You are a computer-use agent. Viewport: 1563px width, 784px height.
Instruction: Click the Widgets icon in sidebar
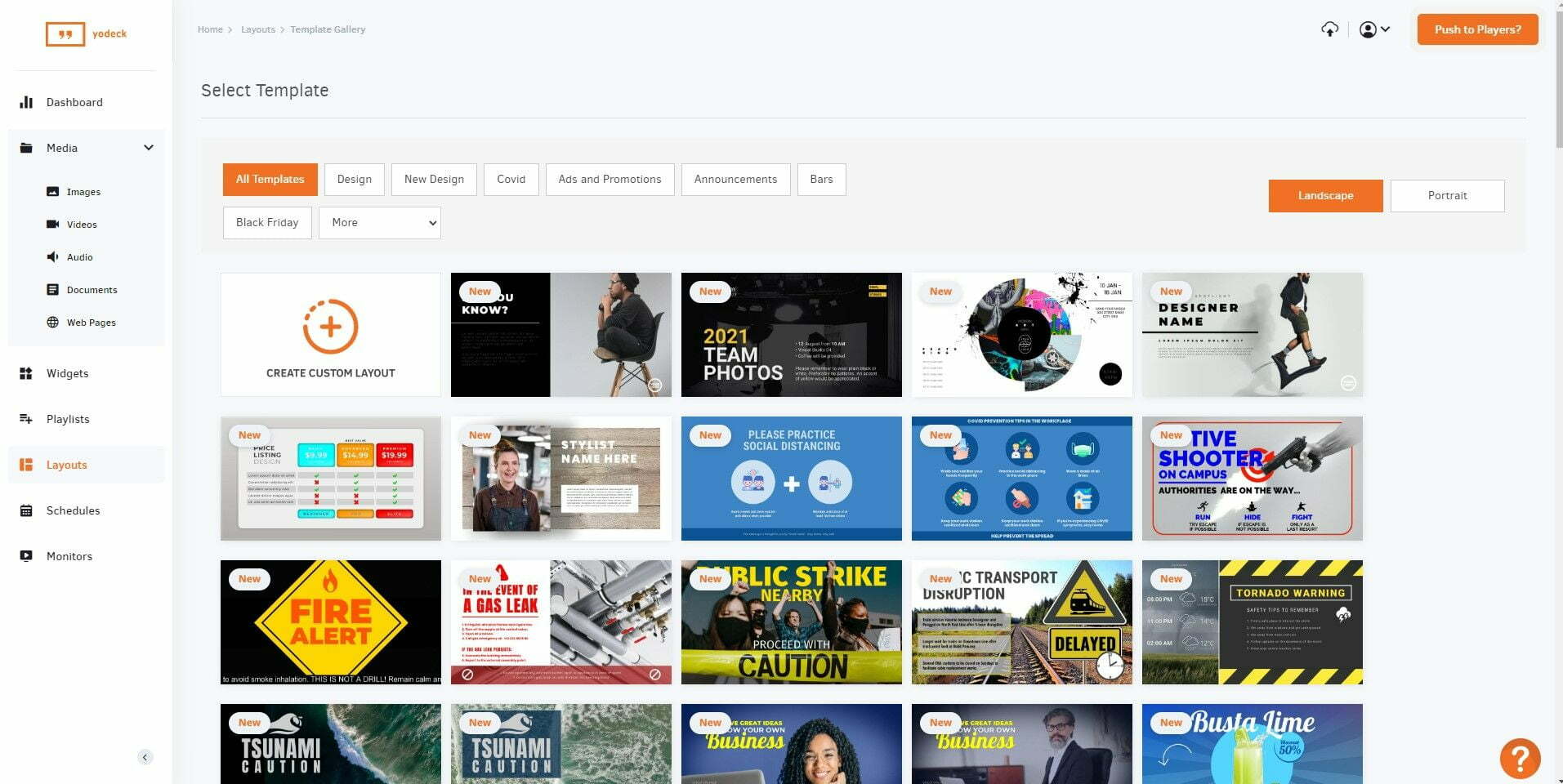26,373
